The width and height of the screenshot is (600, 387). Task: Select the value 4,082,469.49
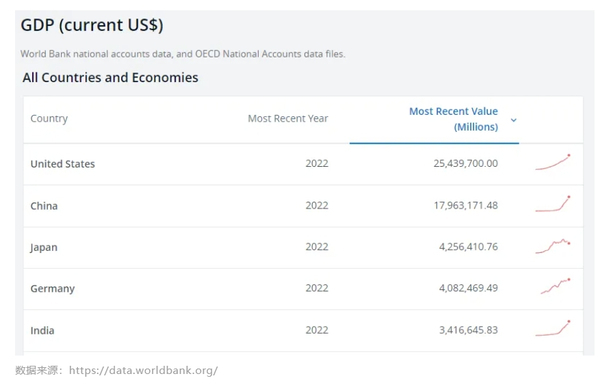point(468,288)
